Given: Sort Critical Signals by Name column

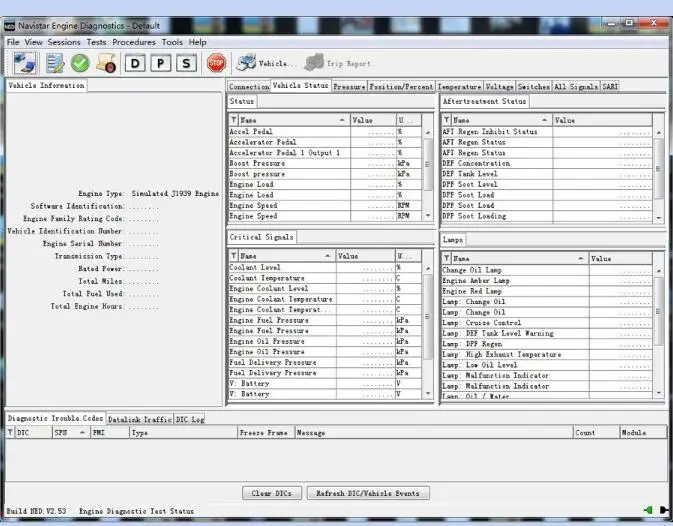Looking at the screenshot, I should 286,256.
